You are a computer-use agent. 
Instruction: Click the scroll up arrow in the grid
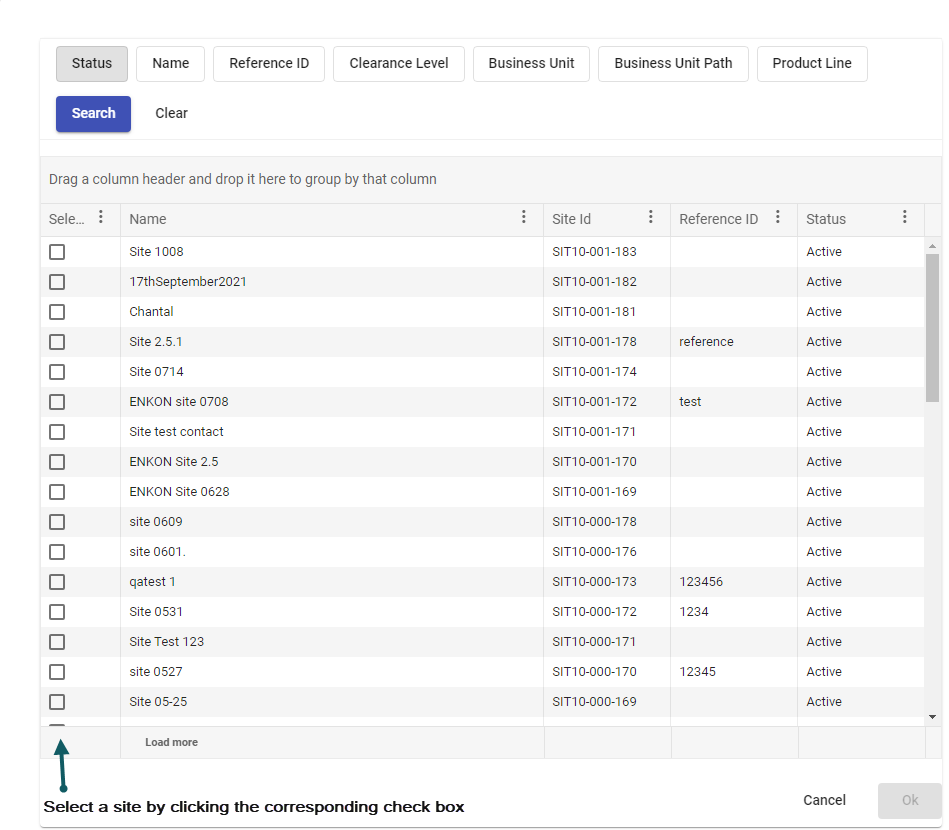click(x=933, y=246)
